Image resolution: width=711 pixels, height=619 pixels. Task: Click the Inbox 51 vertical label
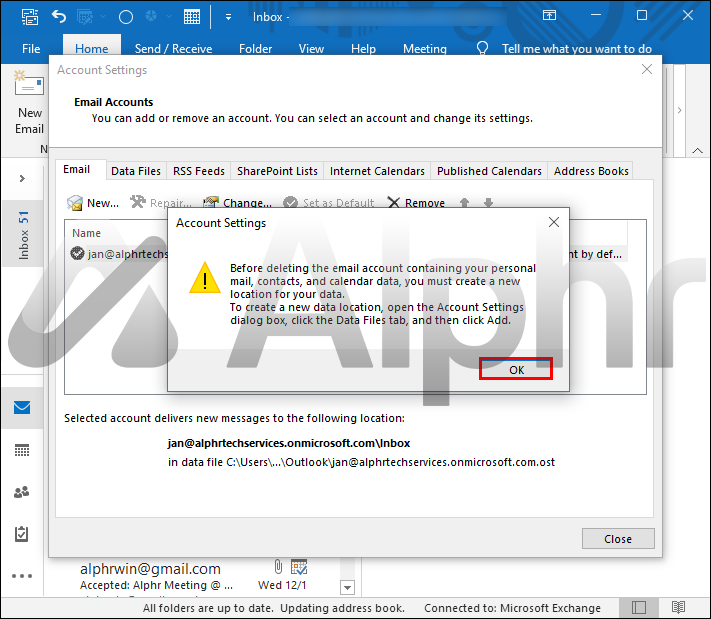point(24,235)
